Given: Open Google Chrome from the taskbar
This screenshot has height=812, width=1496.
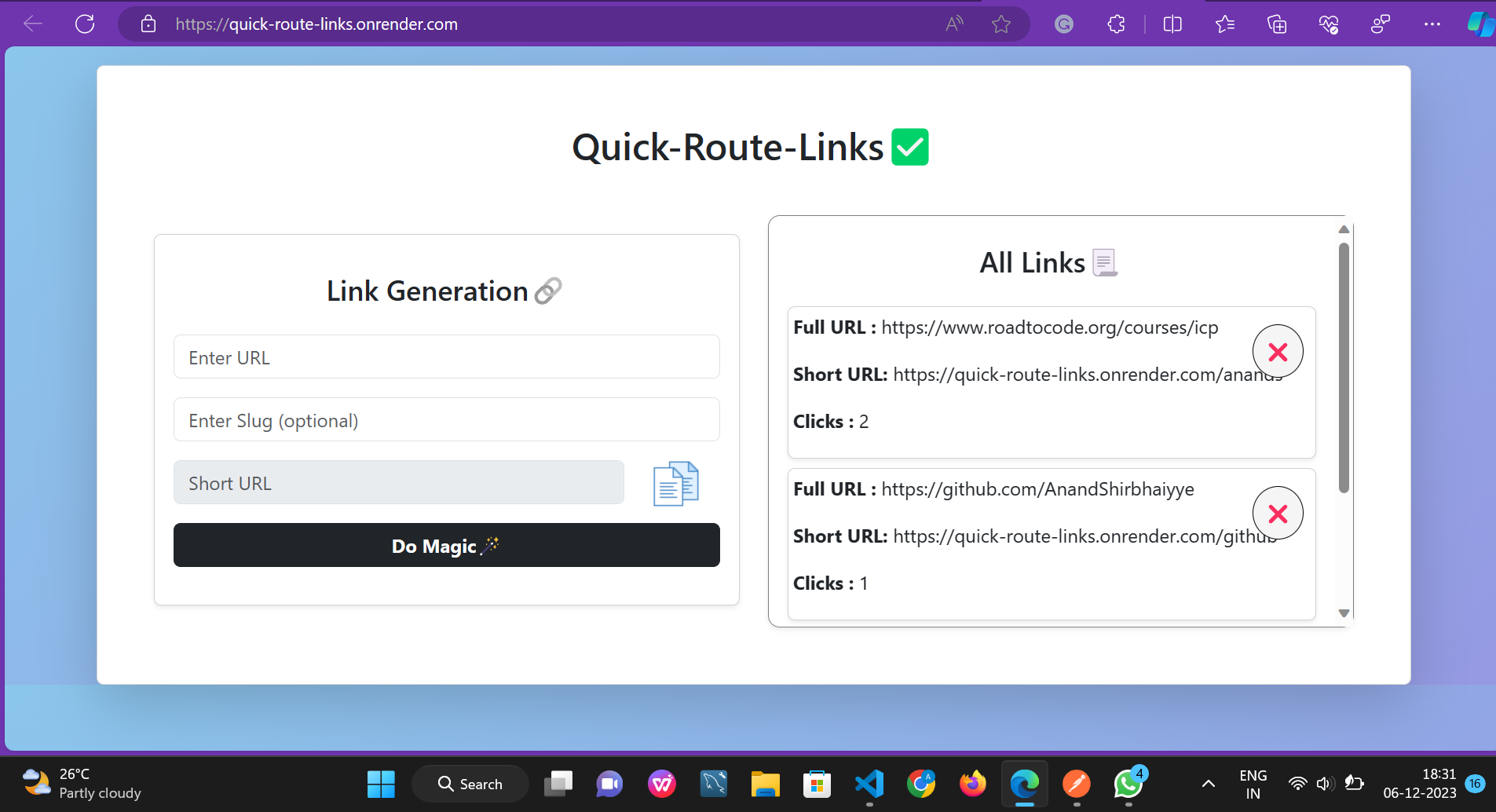Looking at the screenshot, I should pos(921,784).
